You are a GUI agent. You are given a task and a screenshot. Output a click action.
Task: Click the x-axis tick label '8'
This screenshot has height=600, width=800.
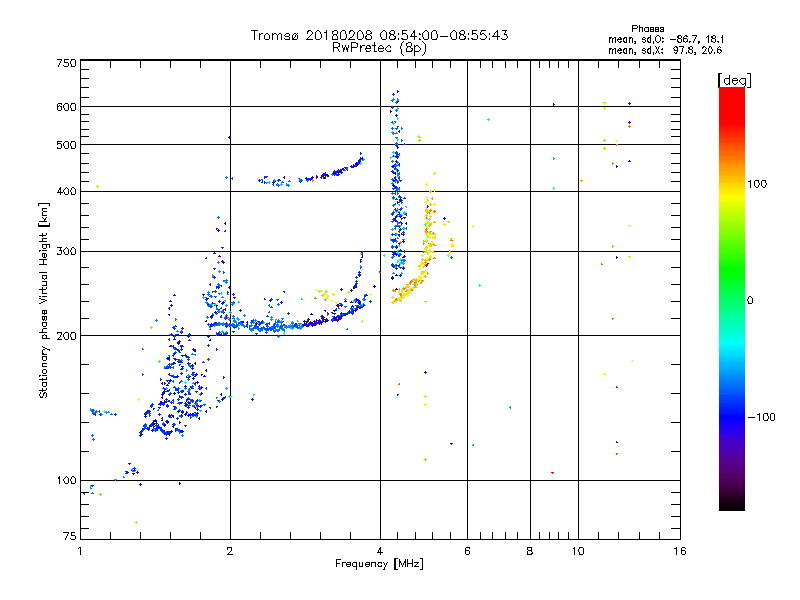[x=530, y=551]
